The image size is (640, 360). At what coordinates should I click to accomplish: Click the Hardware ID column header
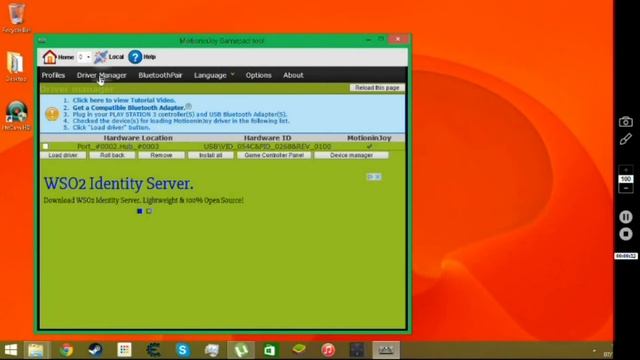pos(267,138)
